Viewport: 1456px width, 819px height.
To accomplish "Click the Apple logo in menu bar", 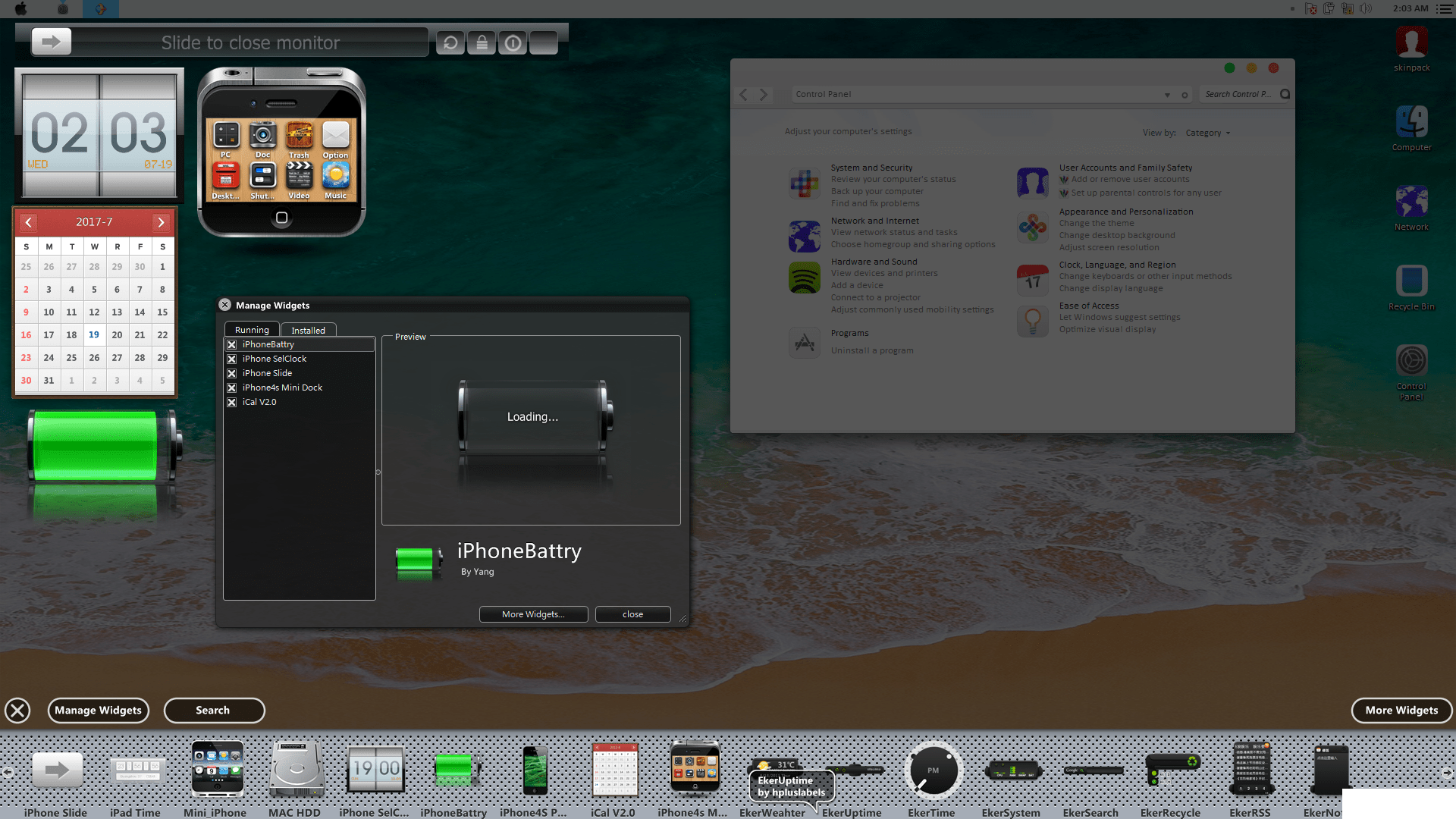I will click(x=20, y=8).
